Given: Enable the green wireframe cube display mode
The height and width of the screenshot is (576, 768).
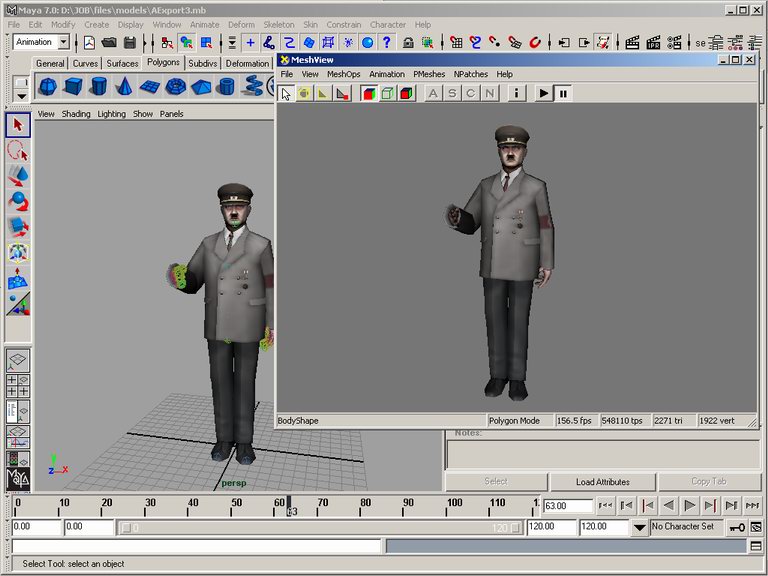Looking at the screenshot, I should [x=387, y=93].
